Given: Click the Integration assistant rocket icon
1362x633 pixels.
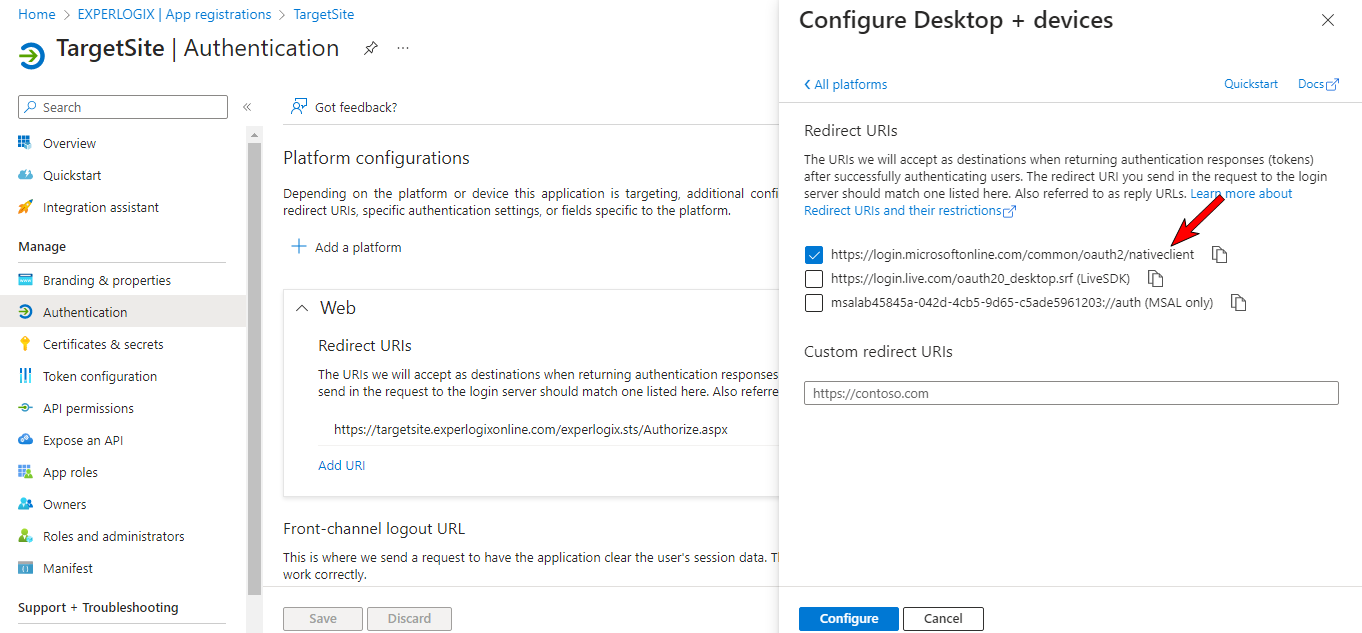Looking at the screenshot, I should point(26,207).
